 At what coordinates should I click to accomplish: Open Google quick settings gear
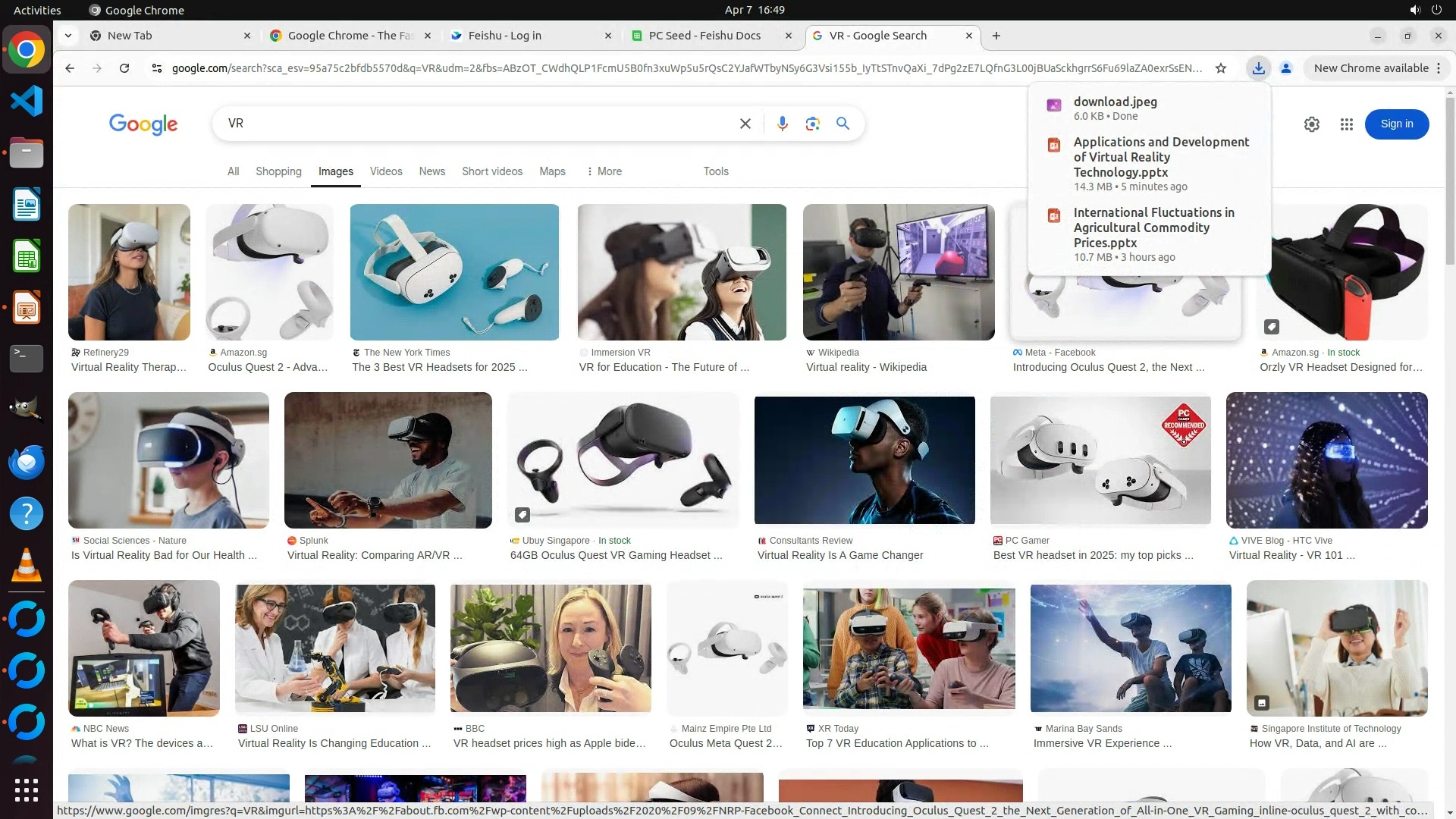click(1311, 124)
